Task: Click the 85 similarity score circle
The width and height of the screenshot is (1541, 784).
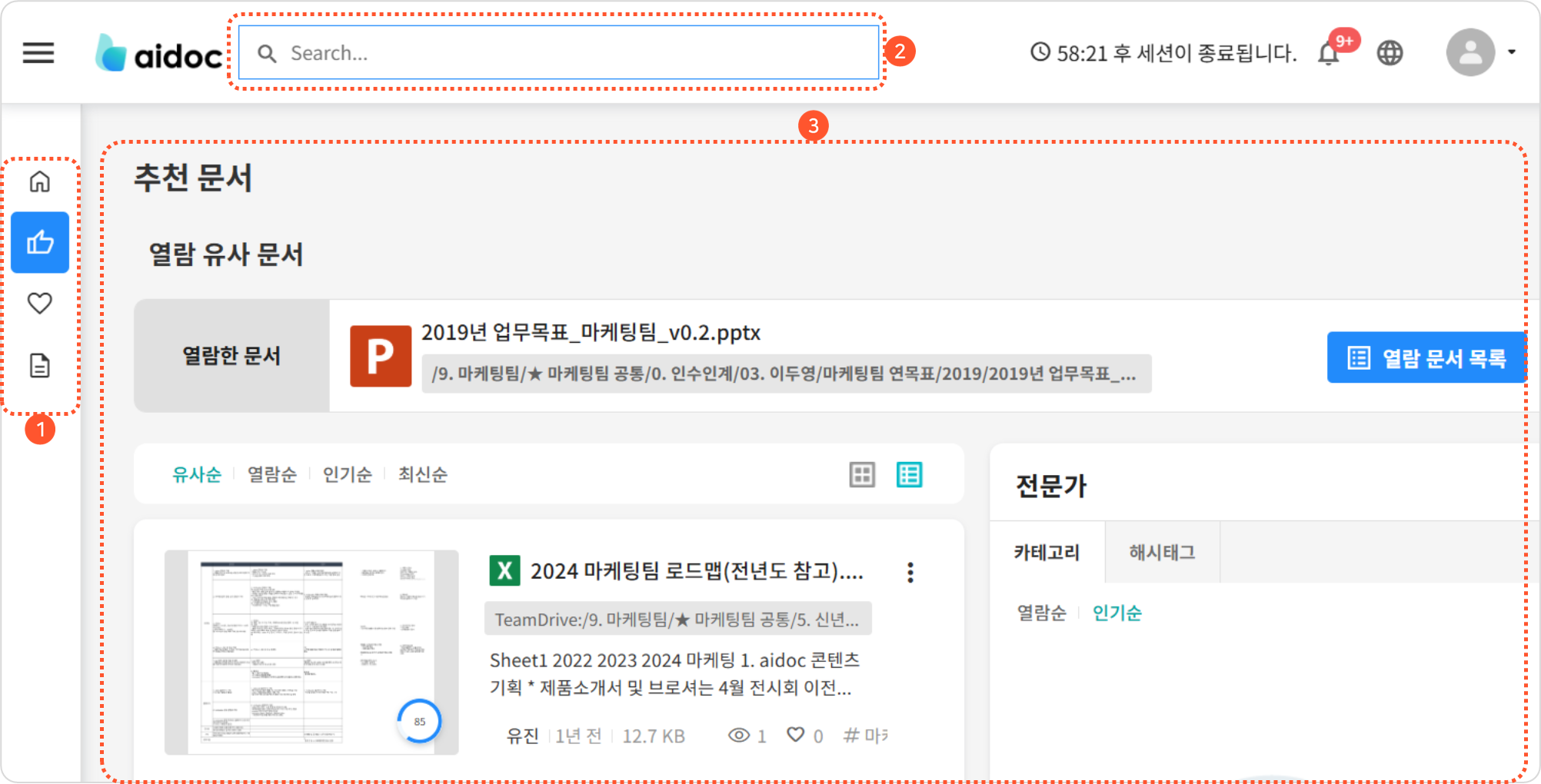Action: 419,721
